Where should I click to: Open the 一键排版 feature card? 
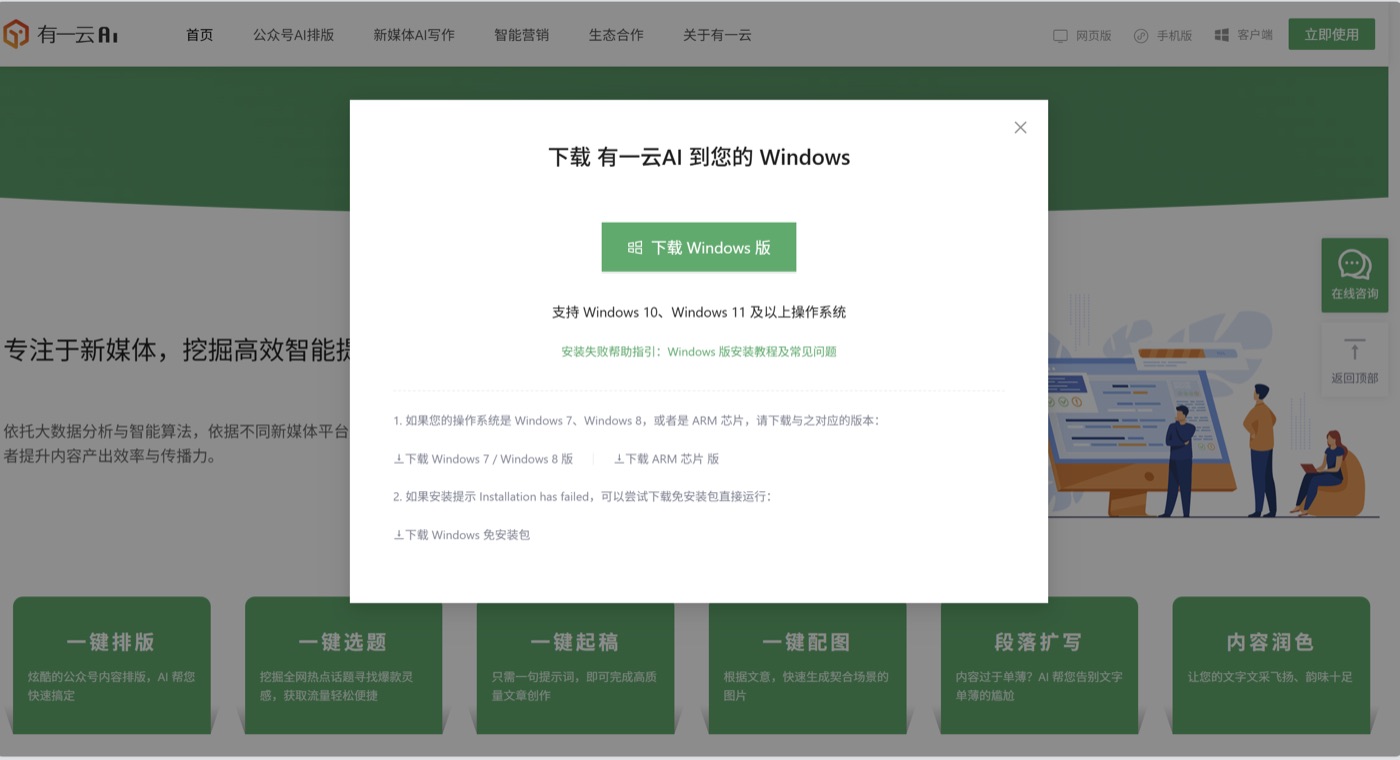pyautogui.click(x=112, y=665)
